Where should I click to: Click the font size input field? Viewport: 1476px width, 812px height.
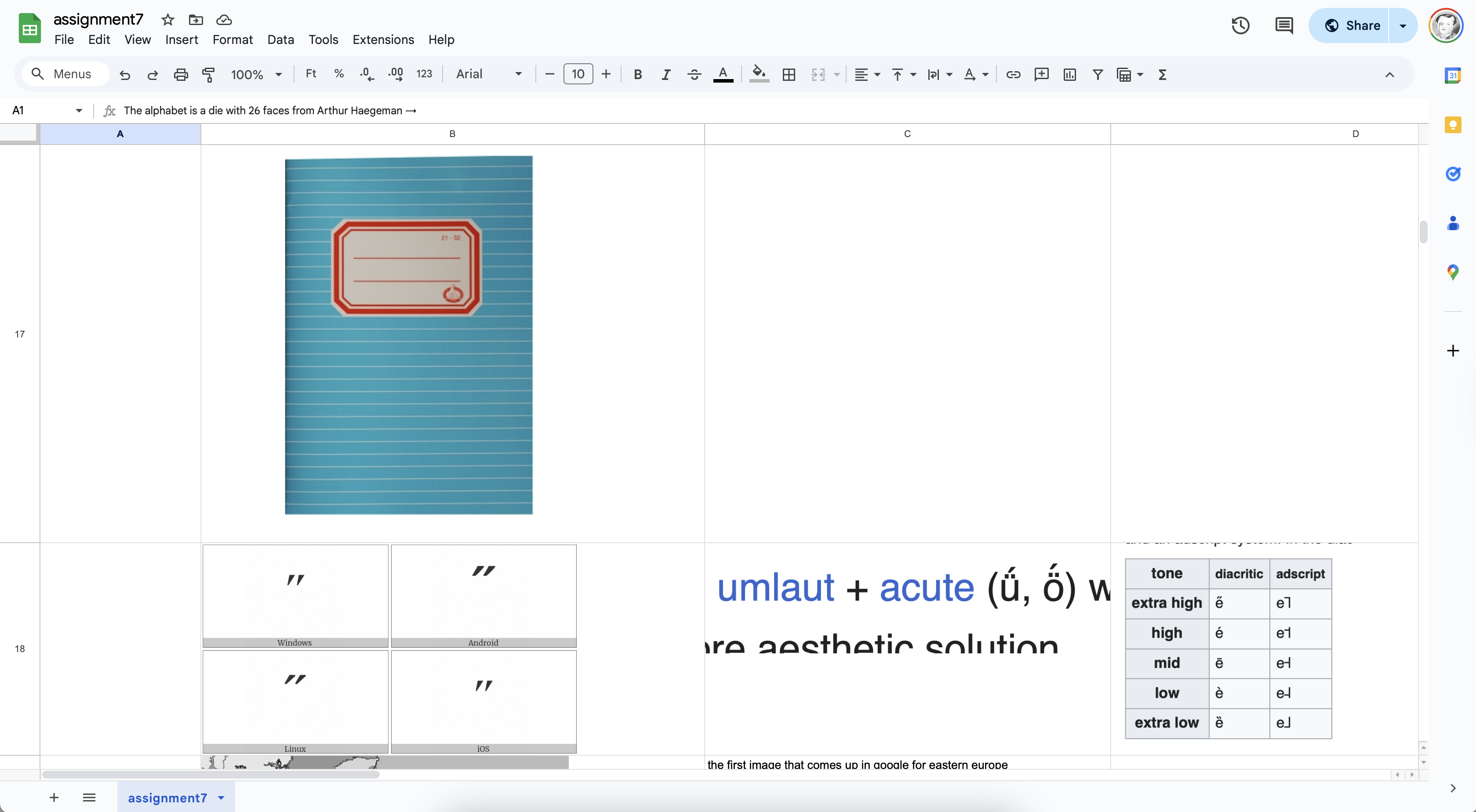[x=578, y=74]
